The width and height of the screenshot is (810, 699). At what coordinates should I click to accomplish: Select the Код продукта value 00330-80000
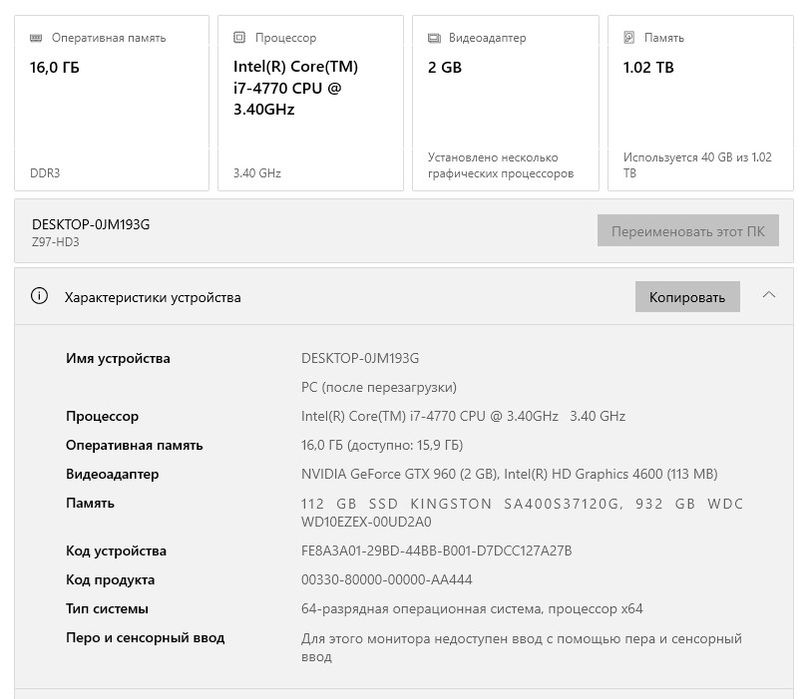(386, 580)
